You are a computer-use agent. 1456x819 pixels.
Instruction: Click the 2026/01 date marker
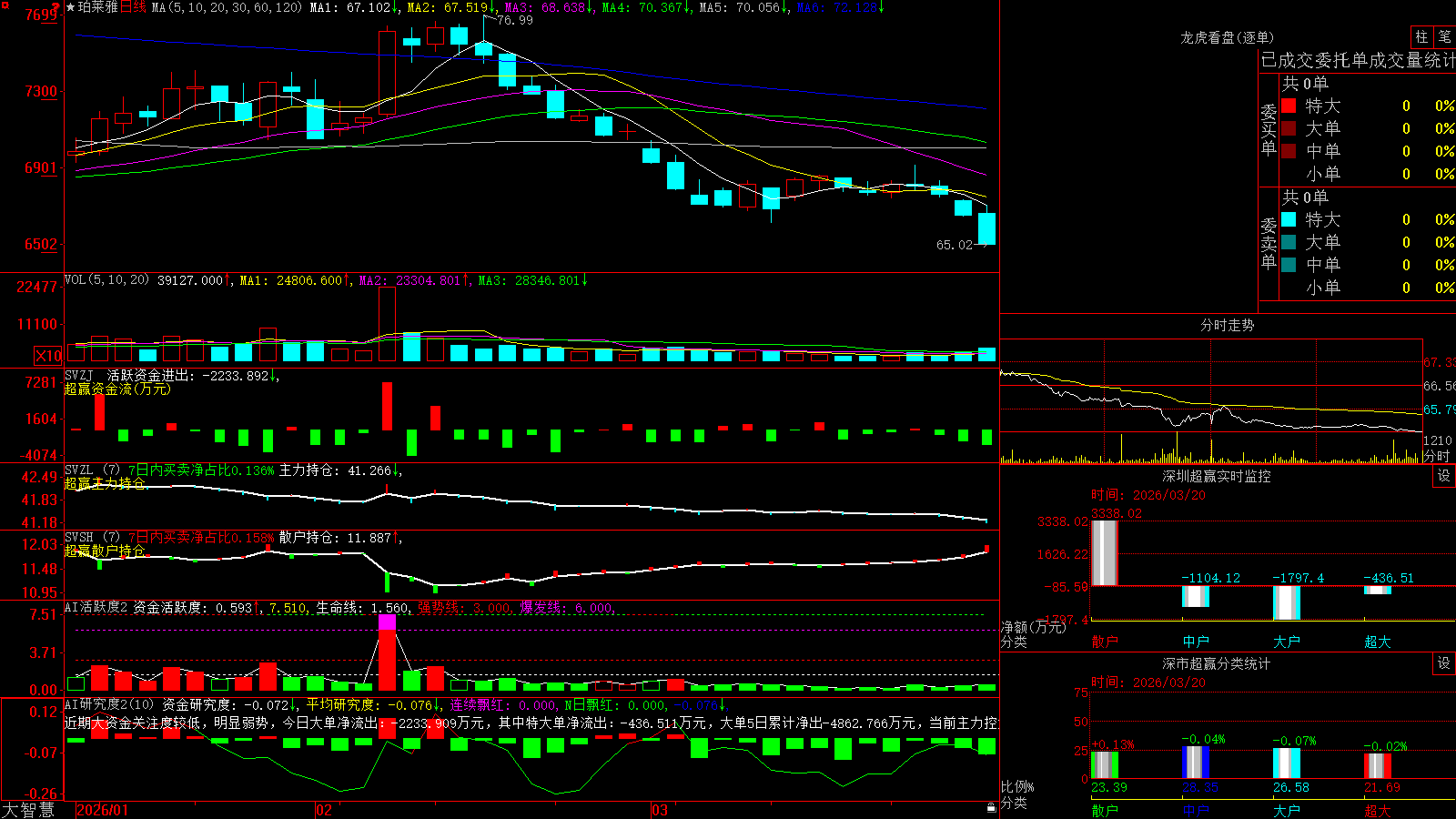(x=103, y=810)
